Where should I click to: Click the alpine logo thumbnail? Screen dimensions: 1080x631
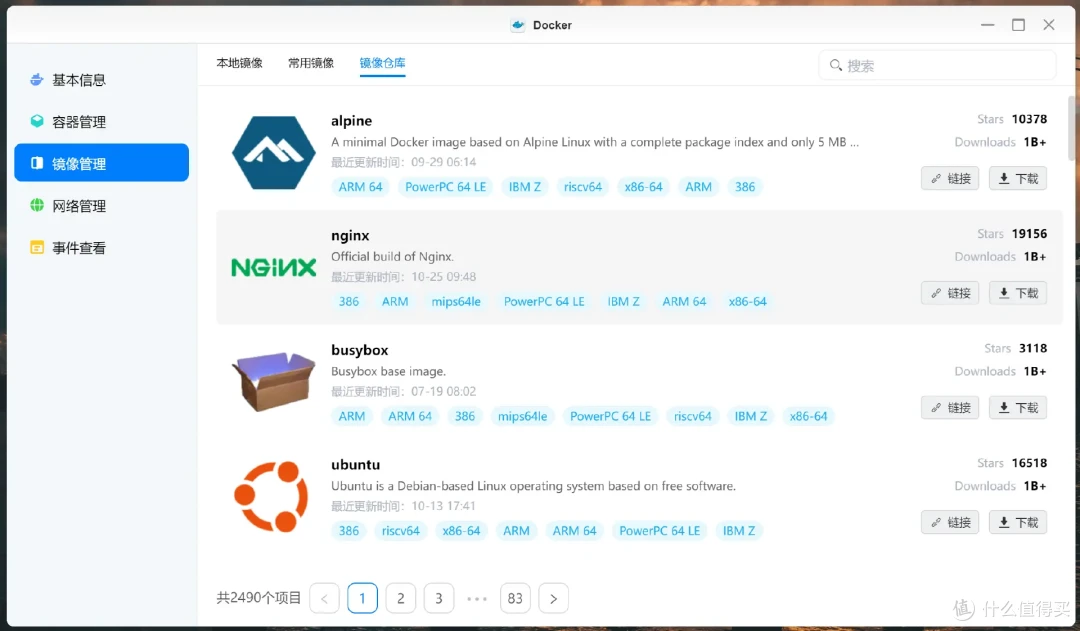273,152
